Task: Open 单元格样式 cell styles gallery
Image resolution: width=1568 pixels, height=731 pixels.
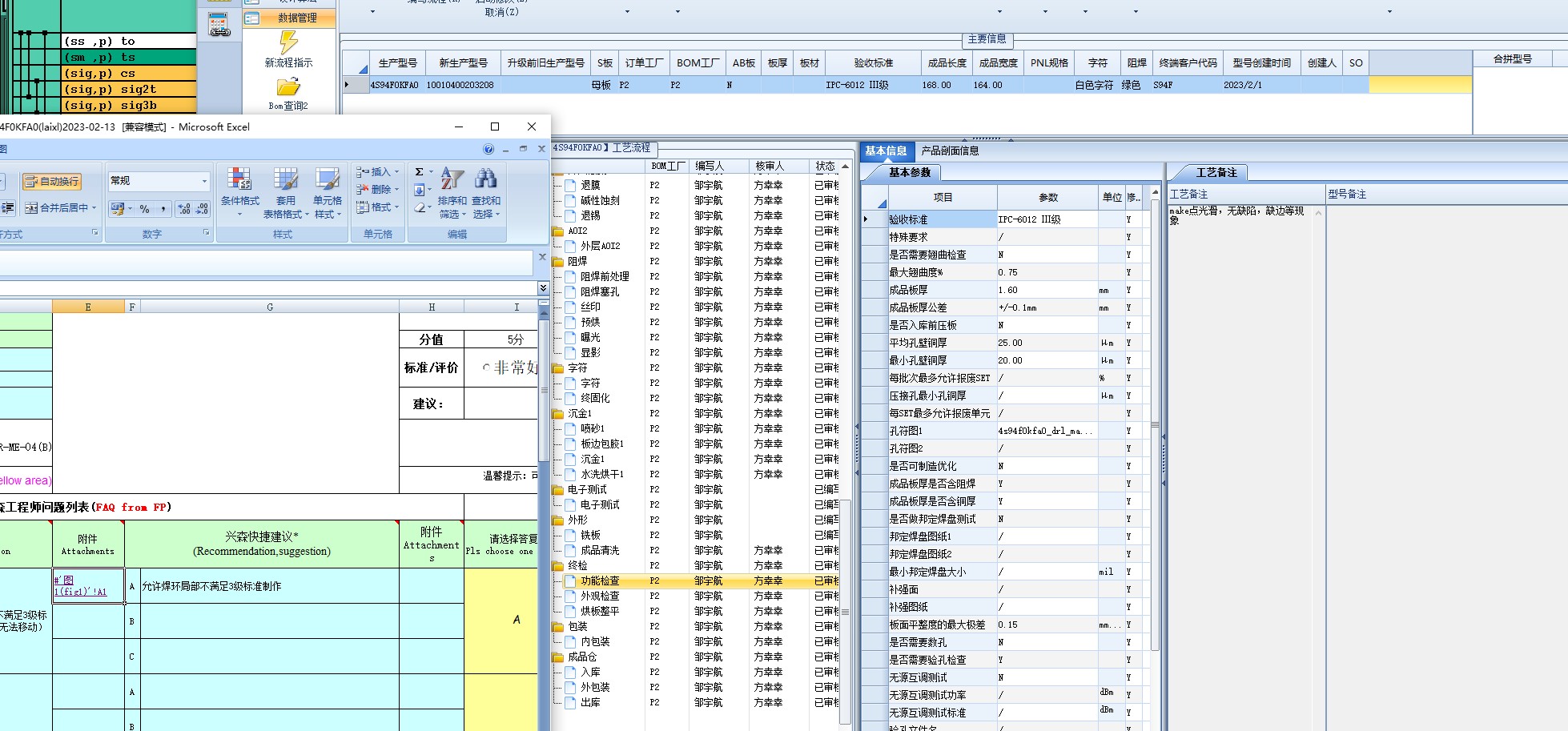Action: point(328,192)
